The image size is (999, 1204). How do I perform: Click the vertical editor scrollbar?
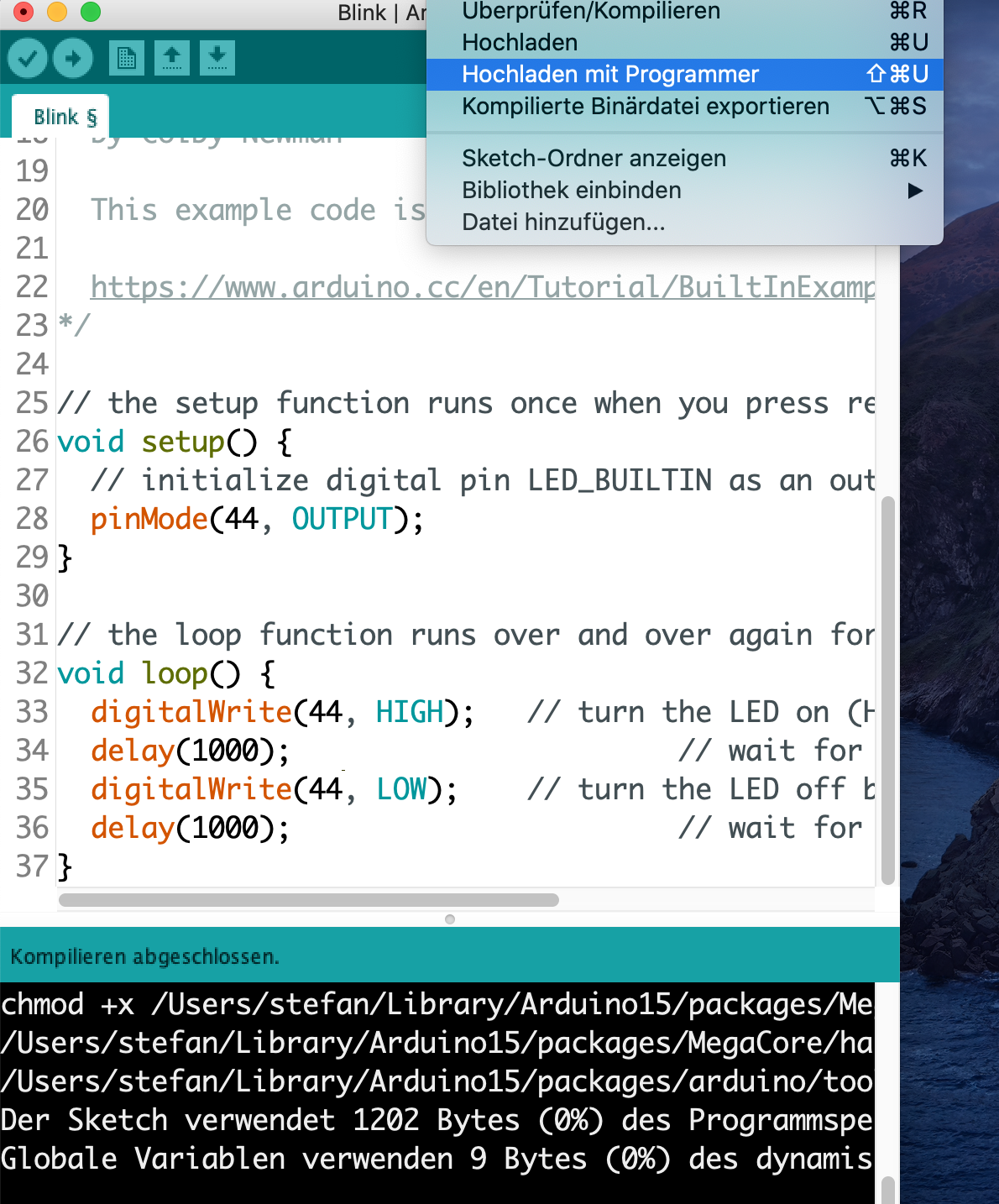point(888,690)
